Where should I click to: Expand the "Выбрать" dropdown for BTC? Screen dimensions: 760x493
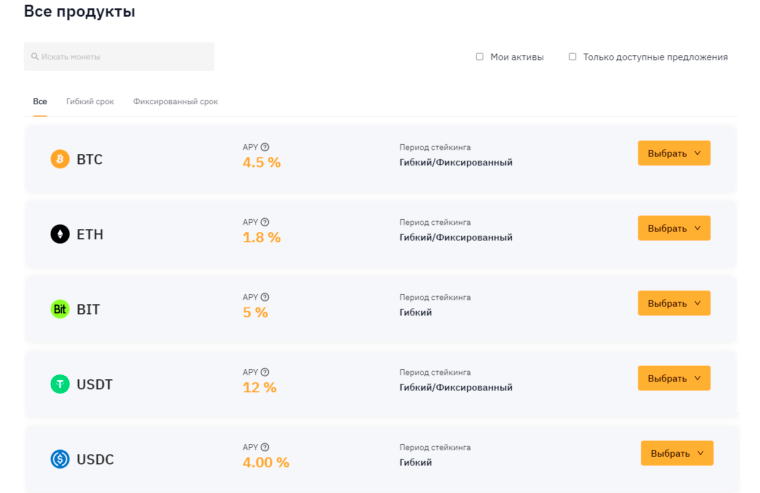(x=674, y=153)
